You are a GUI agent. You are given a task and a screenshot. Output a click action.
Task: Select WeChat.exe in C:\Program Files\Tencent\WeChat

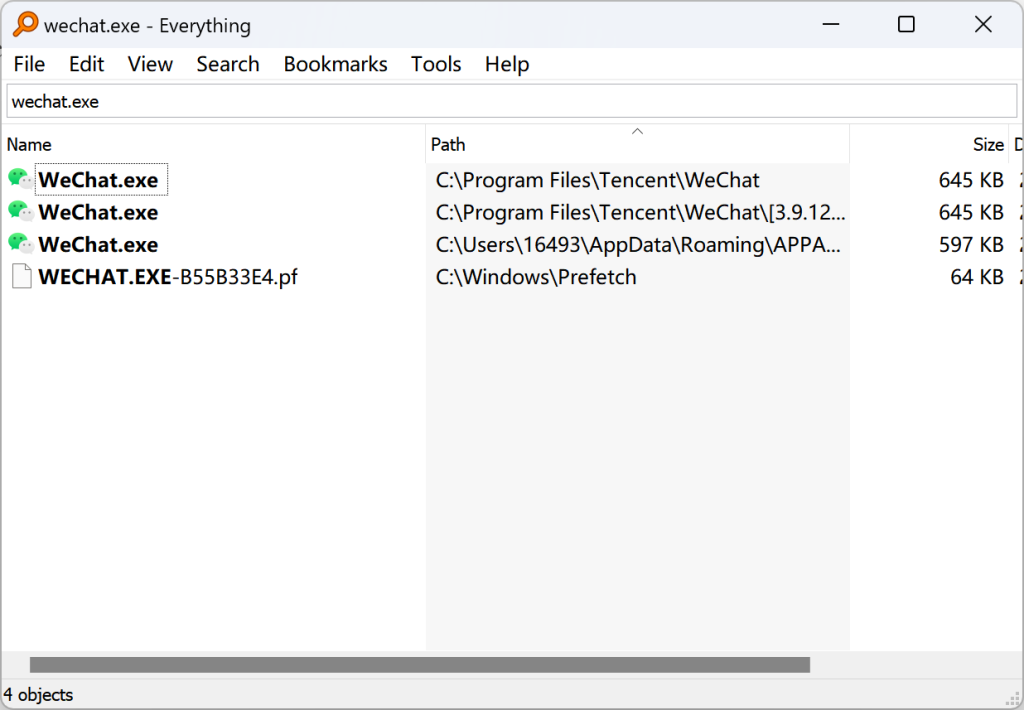click(x=98, y=180)
